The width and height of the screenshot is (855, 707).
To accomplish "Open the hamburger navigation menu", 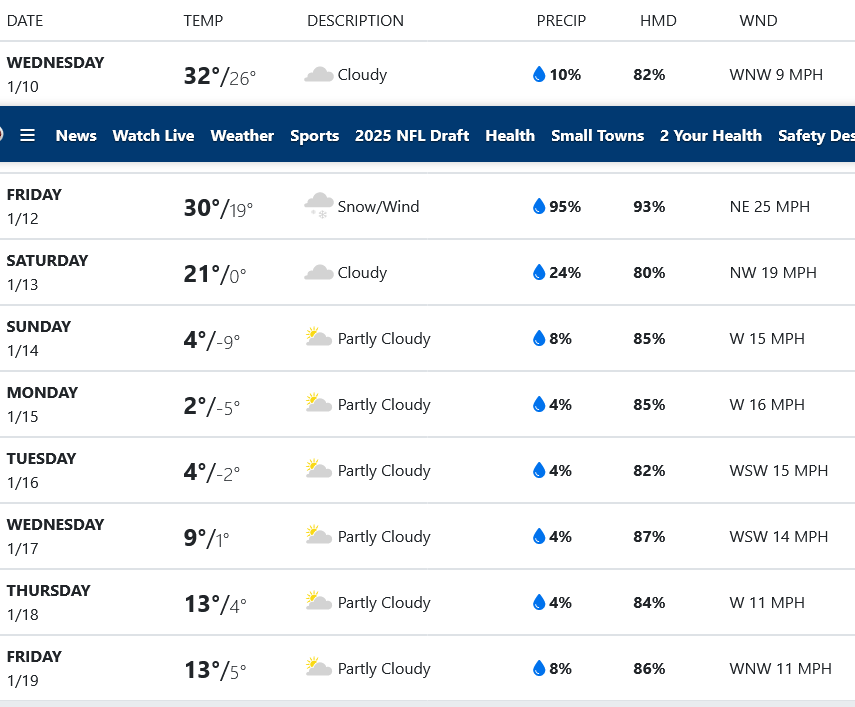I will pos(27,135).
